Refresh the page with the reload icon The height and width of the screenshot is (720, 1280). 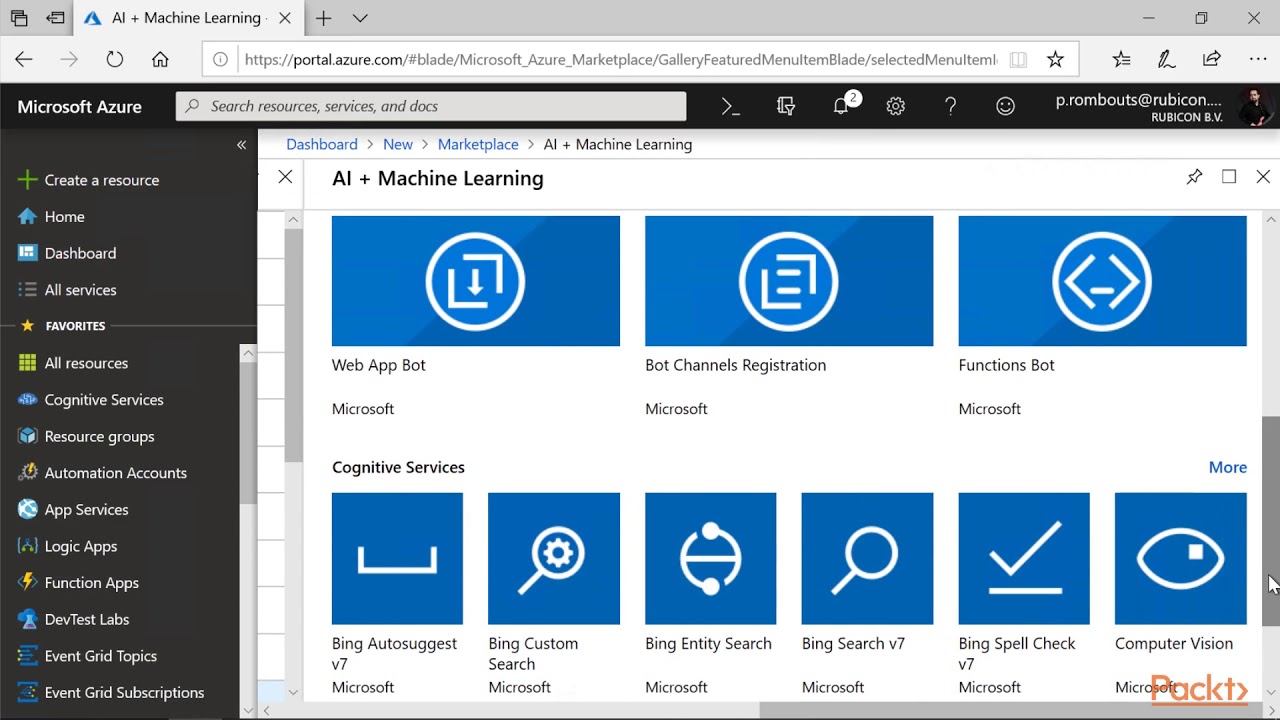[x=115, y=59]
